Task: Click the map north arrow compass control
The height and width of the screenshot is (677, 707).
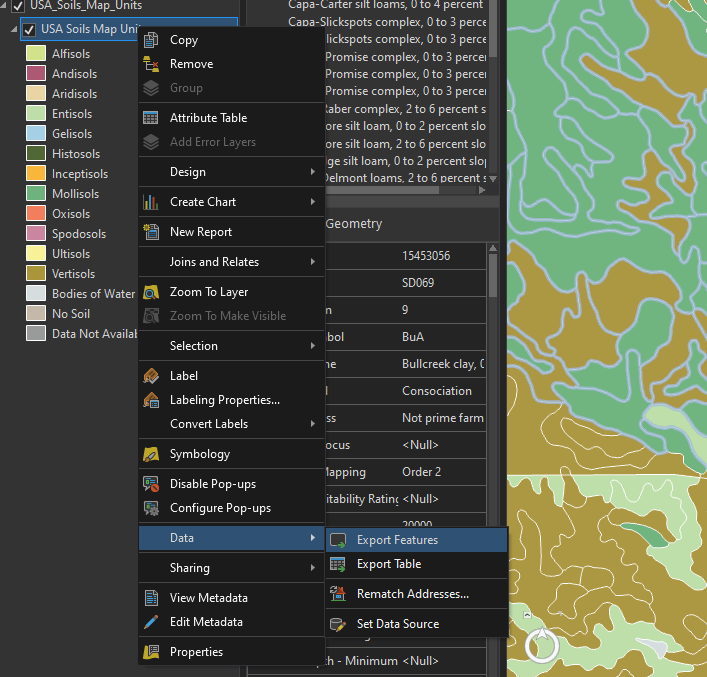Action: click(x=542, y=644)
